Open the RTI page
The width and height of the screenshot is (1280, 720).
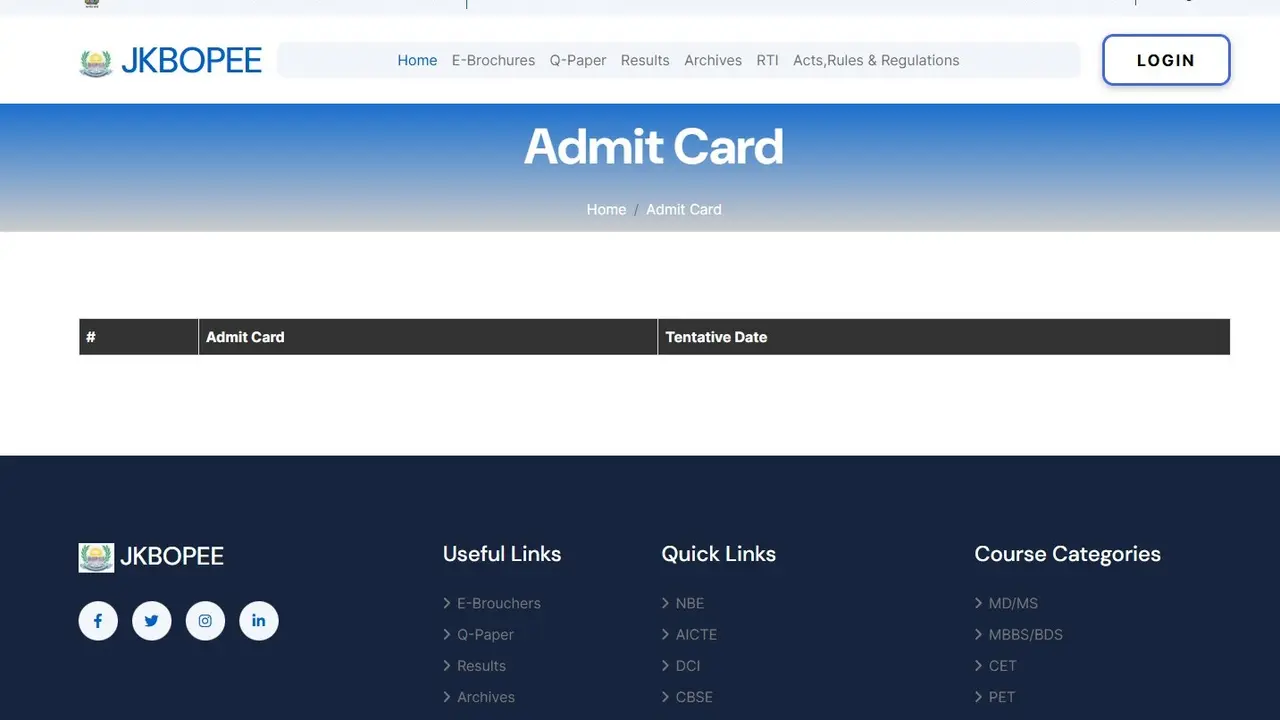point(767,60)
